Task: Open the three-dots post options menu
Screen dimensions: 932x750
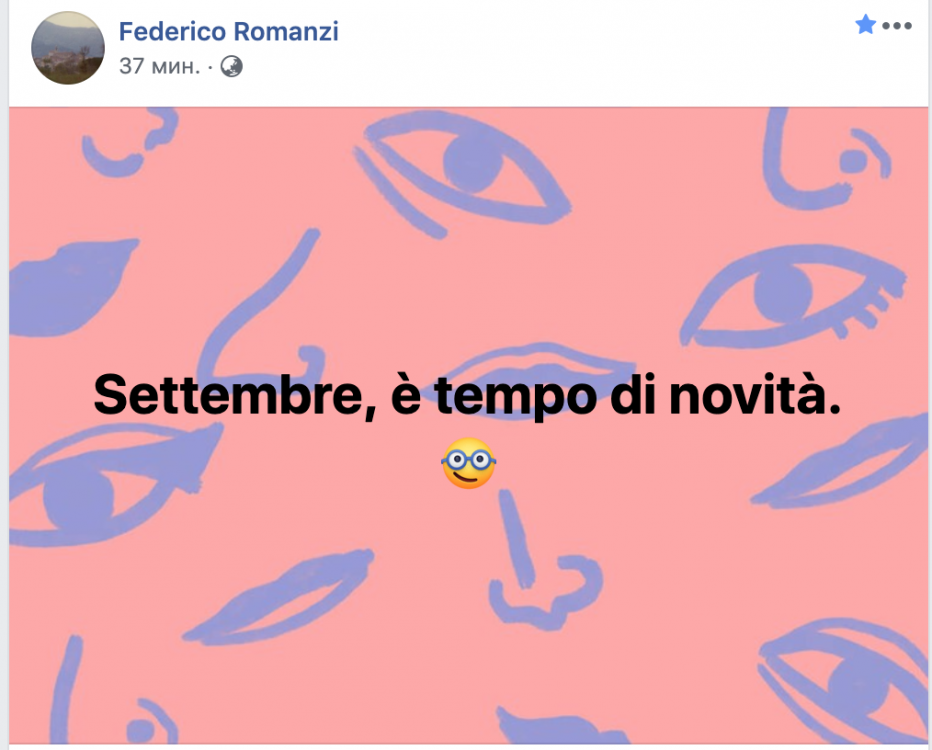Action: pyautogui.click(x=897, y=26)
